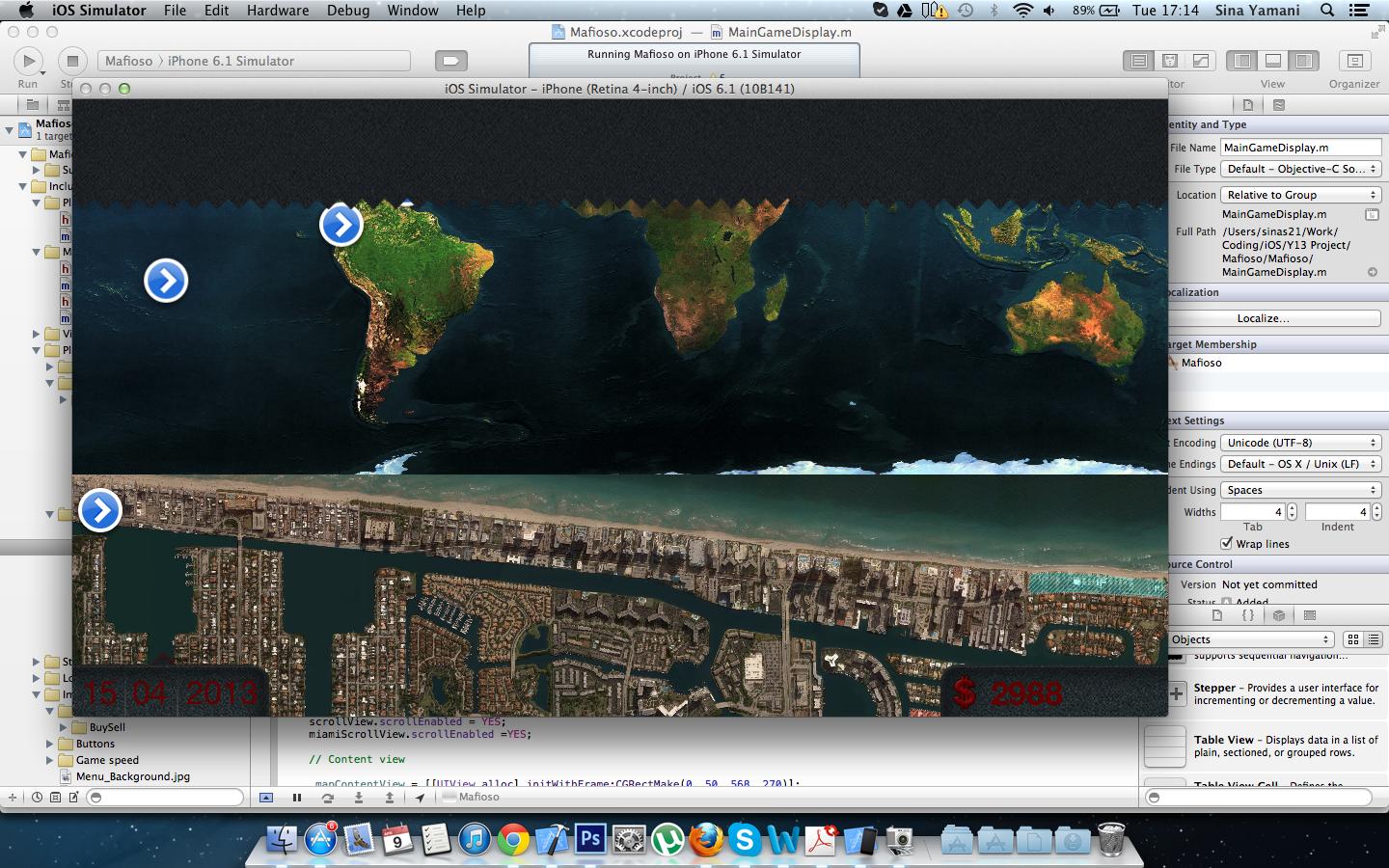Open the Encoding Unicode (UTF-8) dropdown
This screenshot has height=868, width=1389.
pyautogui.click(x=1301, y=443)
